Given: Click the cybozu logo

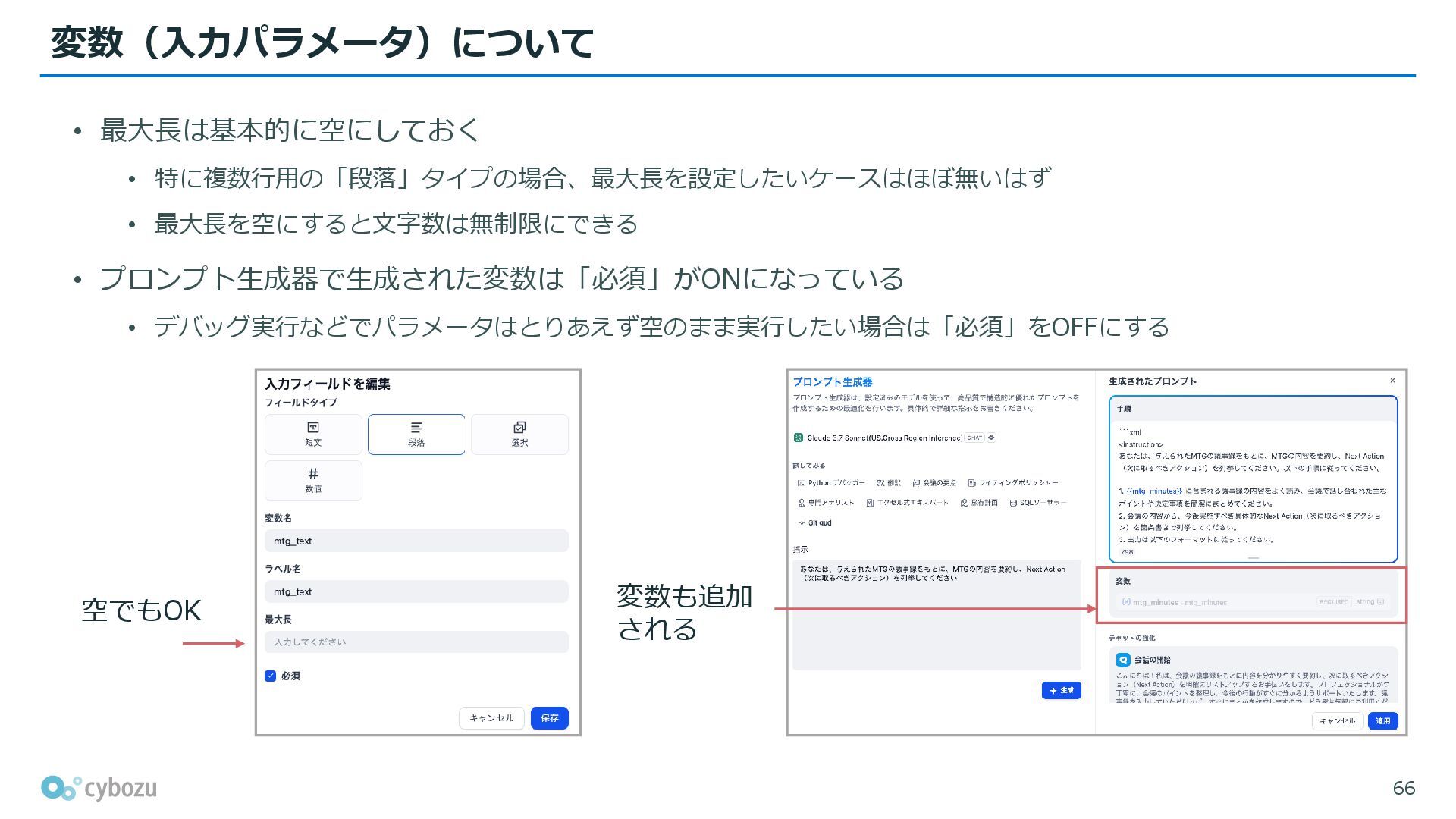Looking at the screenshot, I should [99, 789].
